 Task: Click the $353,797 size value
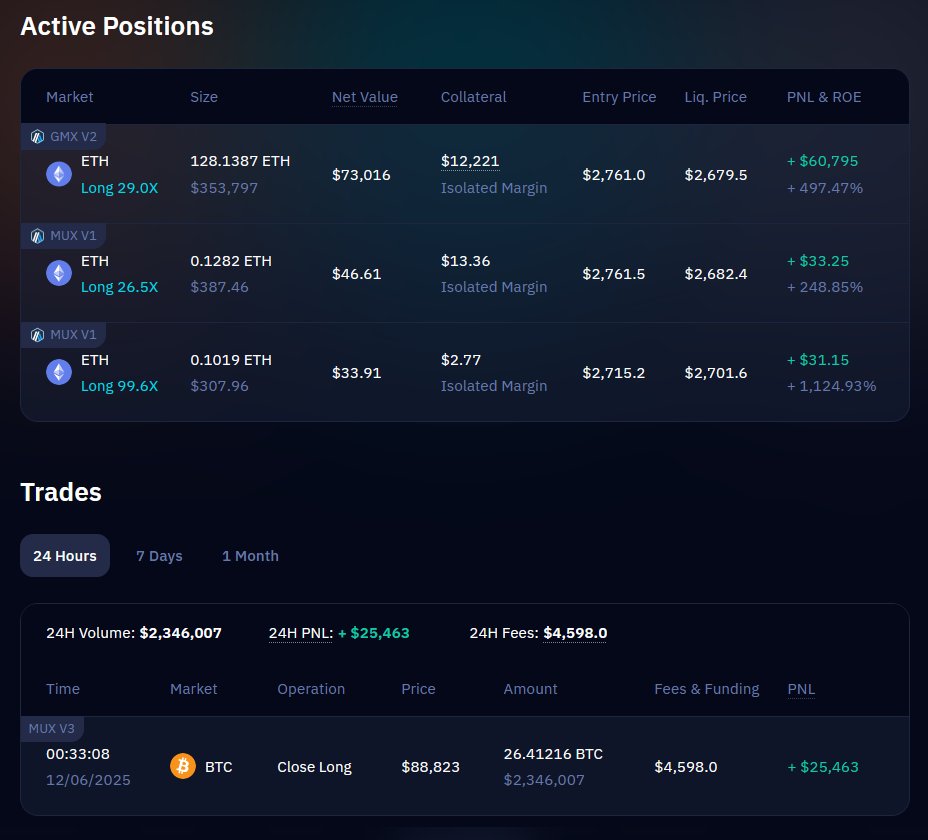(x=224, y=188)
